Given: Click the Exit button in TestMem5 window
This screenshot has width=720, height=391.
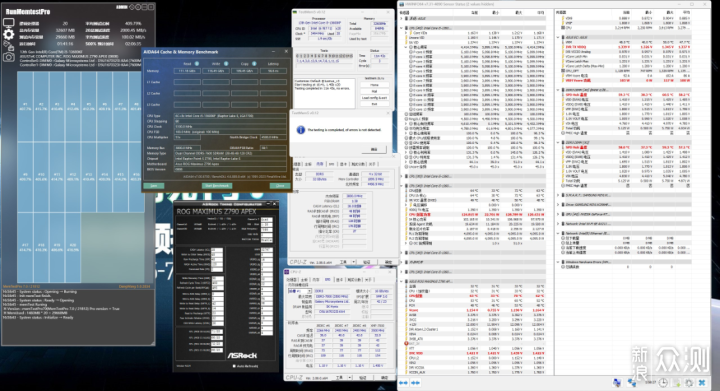Looking at the screenshot, I should point(374,104).
